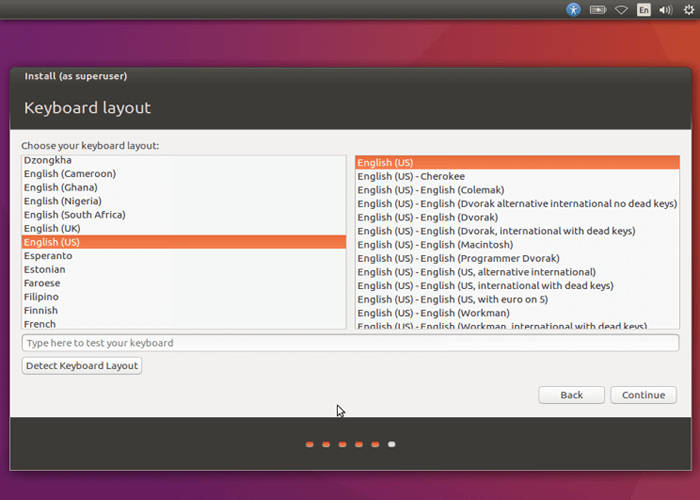The height and width of the screenshot is (500, 700).
Task: Select English (US) in left list
Action: [183, 242]
